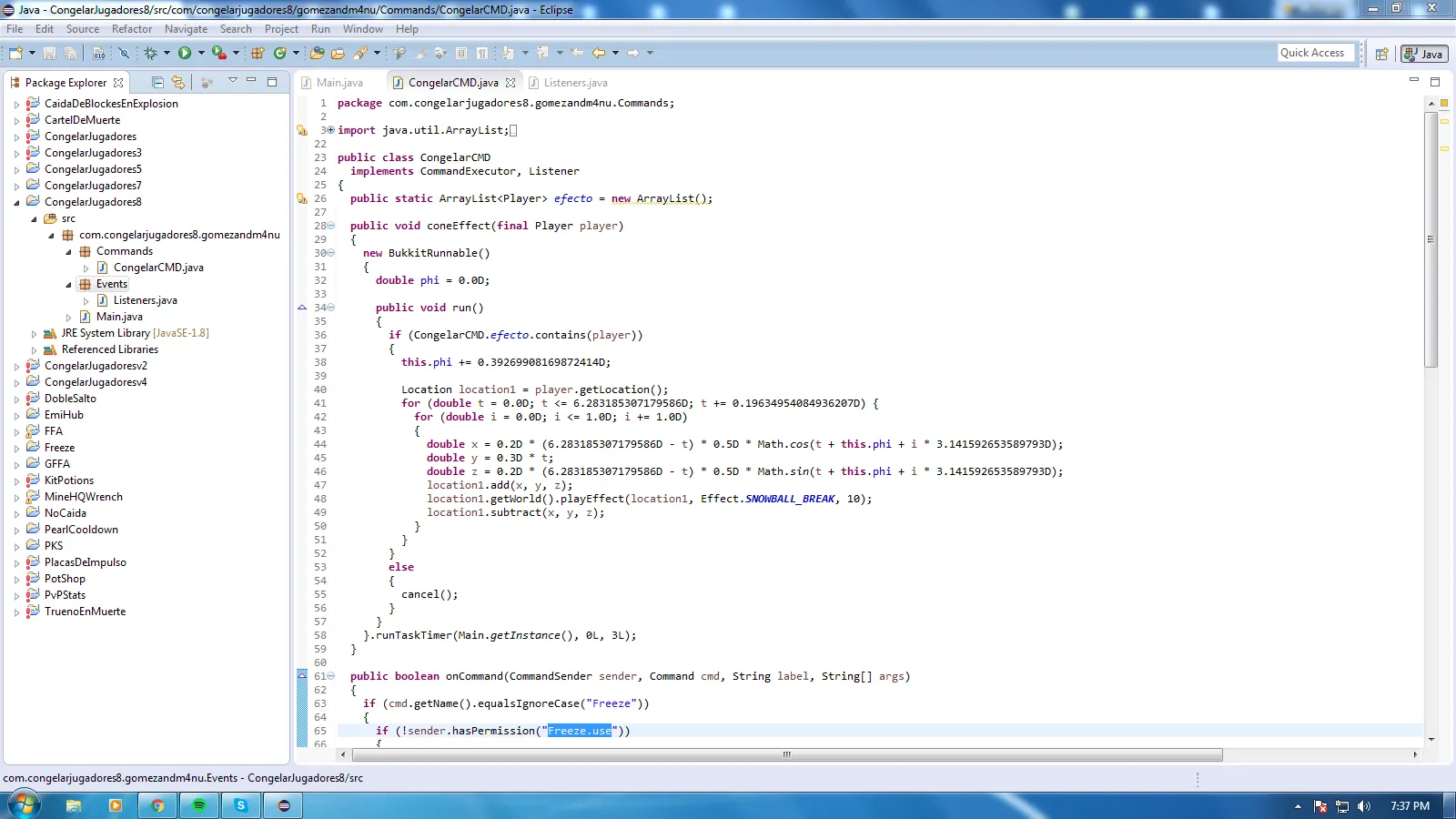Click the Quick Access search field
This screenshot has height=819, width=1456.
pos(1316,53)
